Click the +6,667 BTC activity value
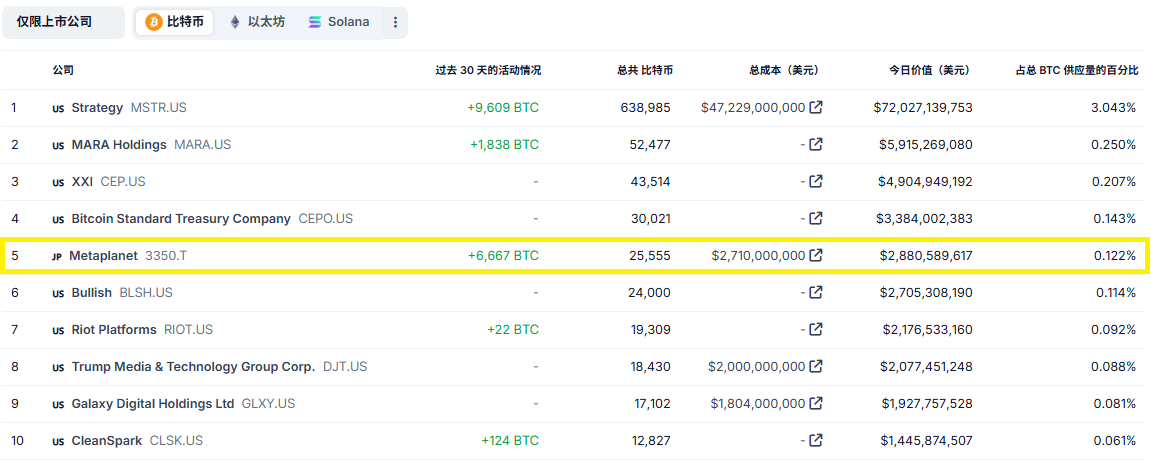 pos(503,255)
